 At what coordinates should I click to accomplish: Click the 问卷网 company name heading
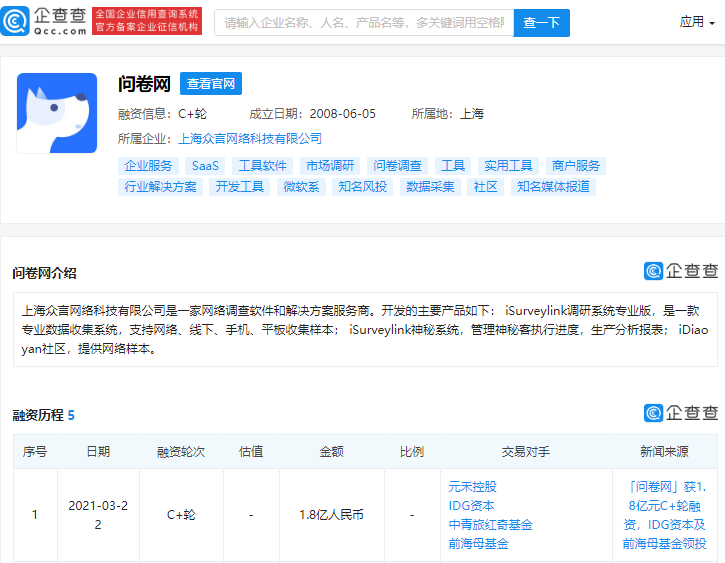[x=144, y=84]
